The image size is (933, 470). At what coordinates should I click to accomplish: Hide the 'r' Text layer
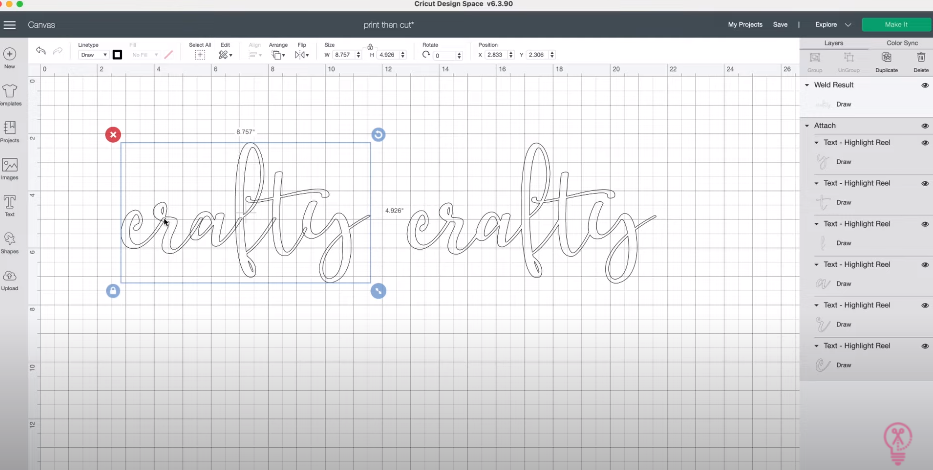pos(925,305)
